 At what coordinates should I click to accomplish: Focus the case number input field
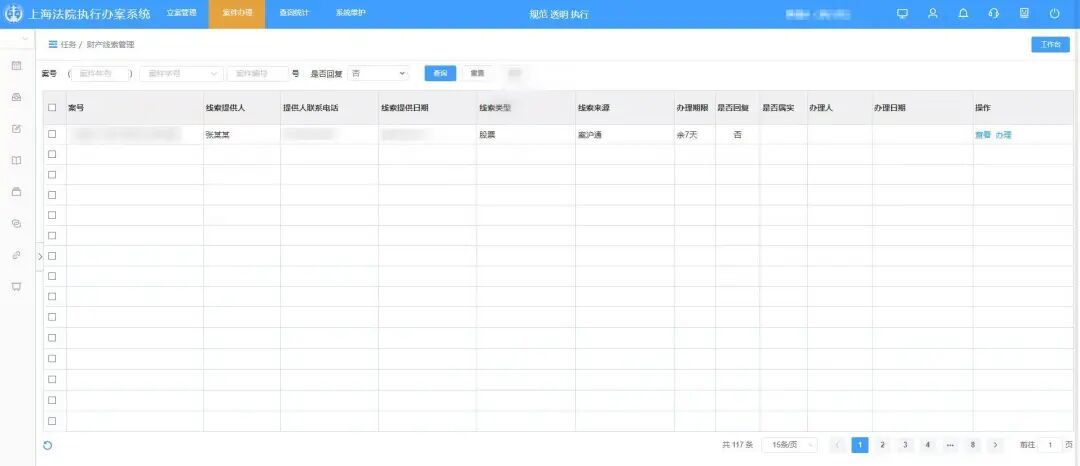pyautogui.click(x=258, y=74)
